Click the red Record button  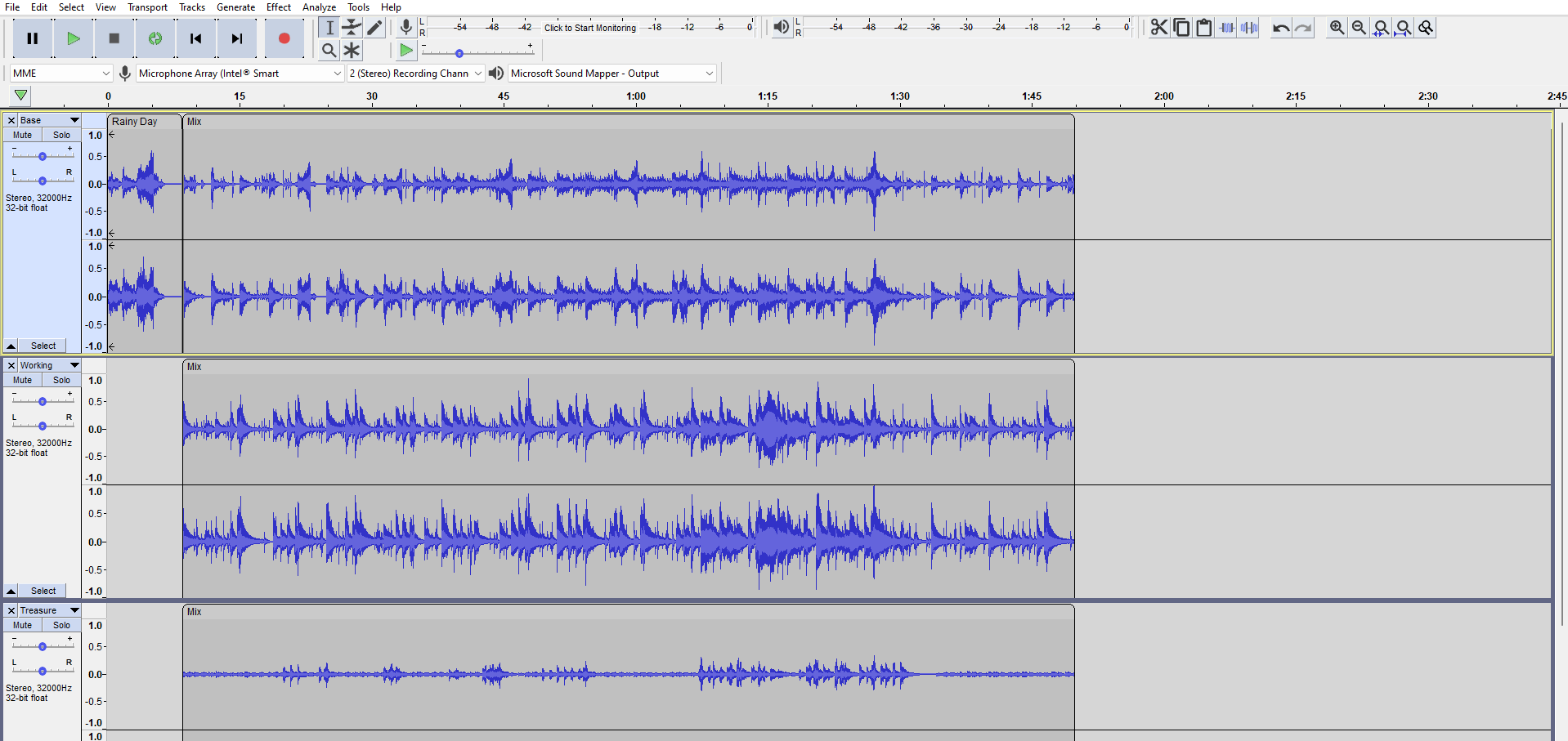pos(284,38)
